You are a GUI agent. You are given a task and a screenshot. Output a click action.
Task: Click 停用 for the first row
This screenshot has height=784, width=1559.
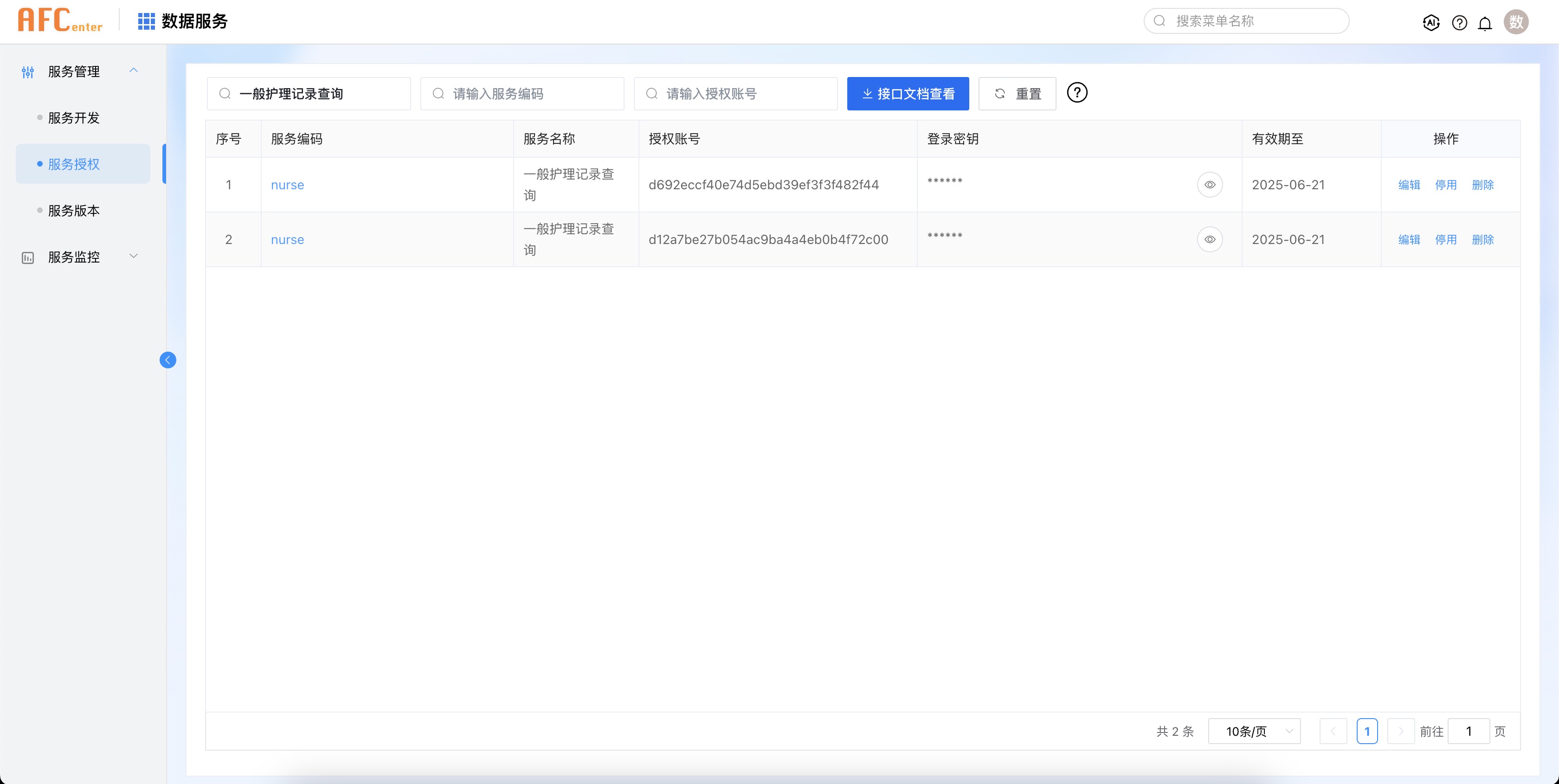click(x=1445, y=185)
